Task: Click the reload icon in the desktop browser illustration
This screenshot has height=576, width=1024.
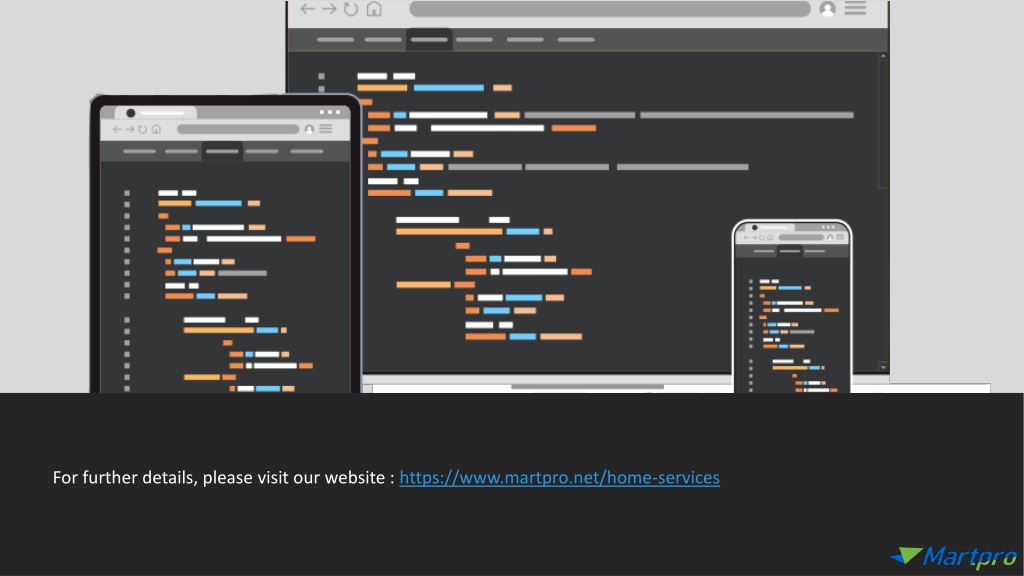Action: point(351,8)
